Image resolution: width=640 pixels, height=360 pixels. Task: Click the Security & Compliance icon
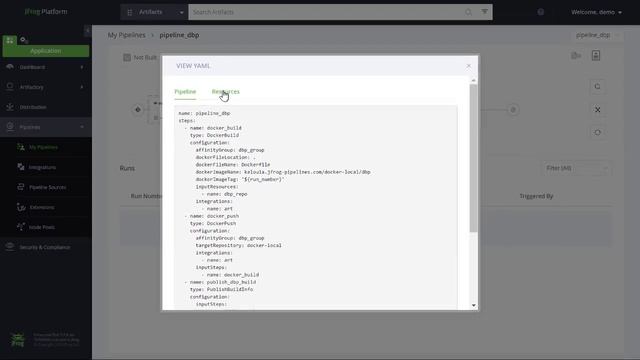10,247
